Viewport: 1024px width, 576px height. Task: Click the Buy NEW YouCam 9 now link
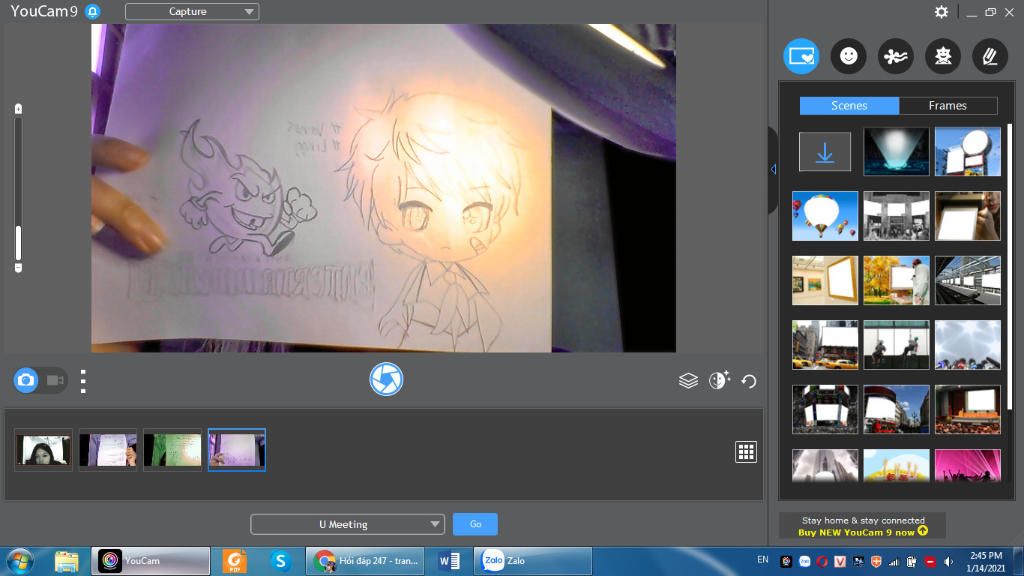coord(863,532)
